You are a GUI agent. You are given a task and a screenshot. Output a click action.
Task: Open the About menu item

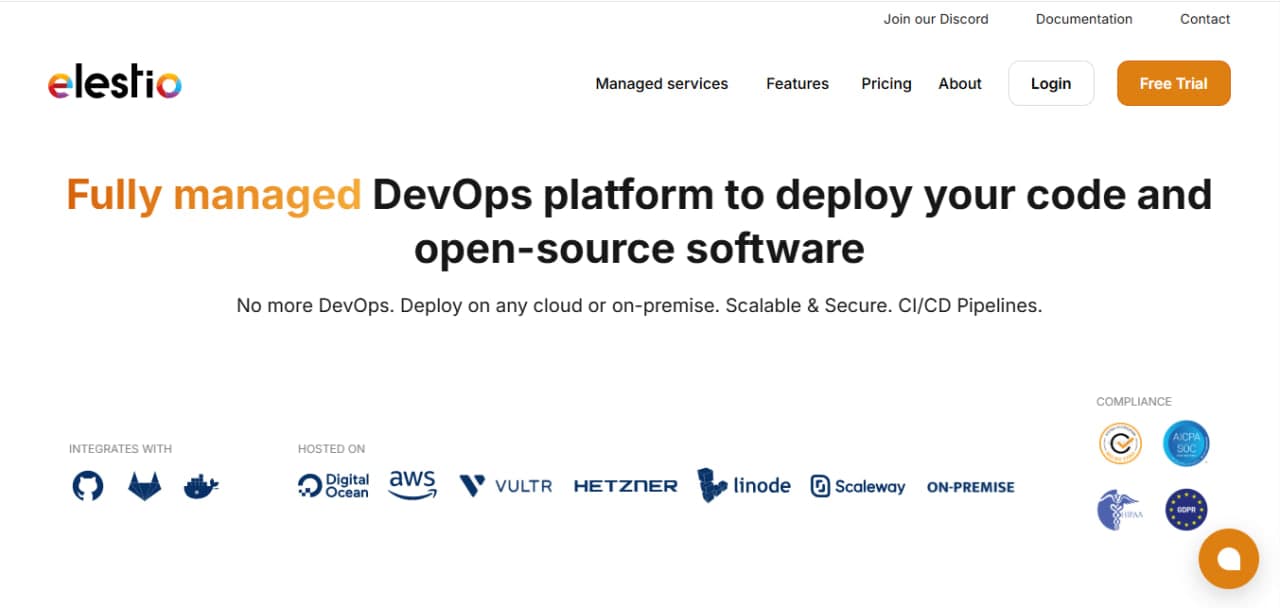(x=960, y=84)
